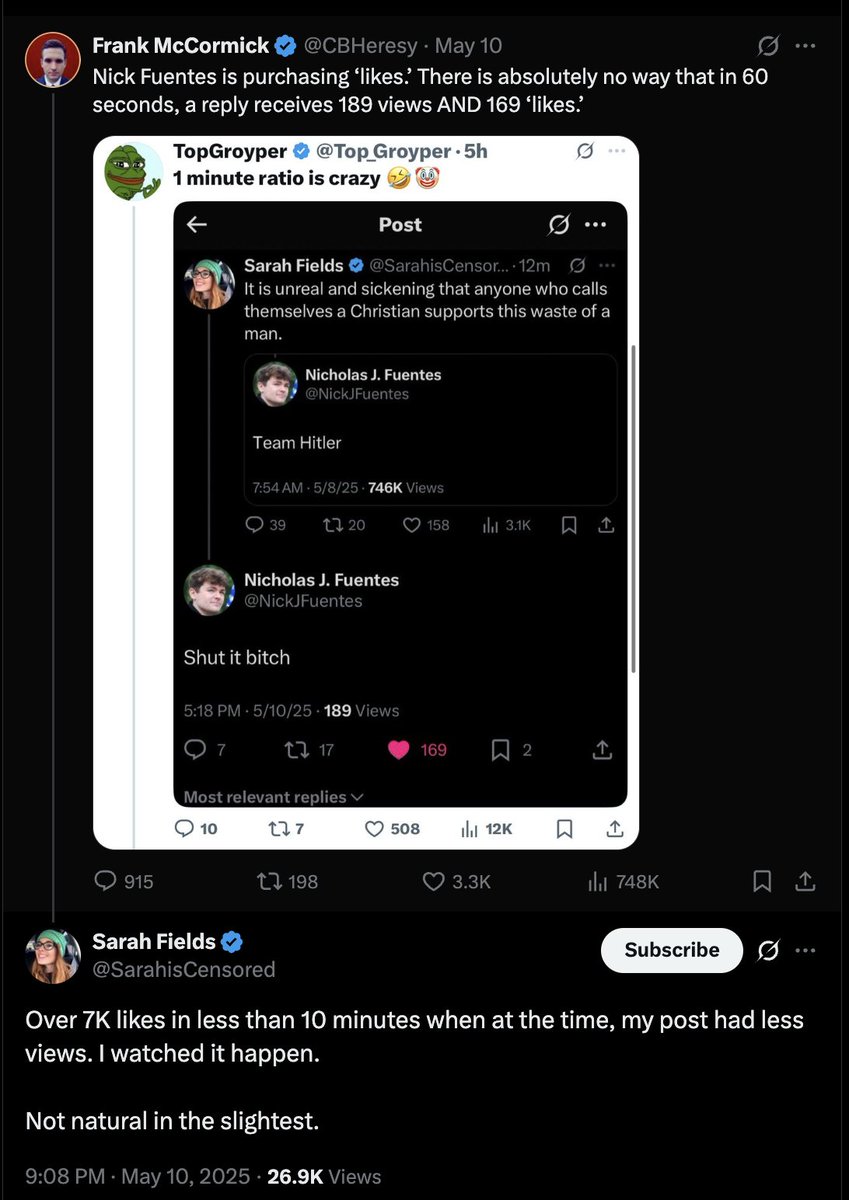The width and height of the screenshot is (849, 1200).
Task: Click the pink heart showing 169 likes
Action: (x=399, y=749)
